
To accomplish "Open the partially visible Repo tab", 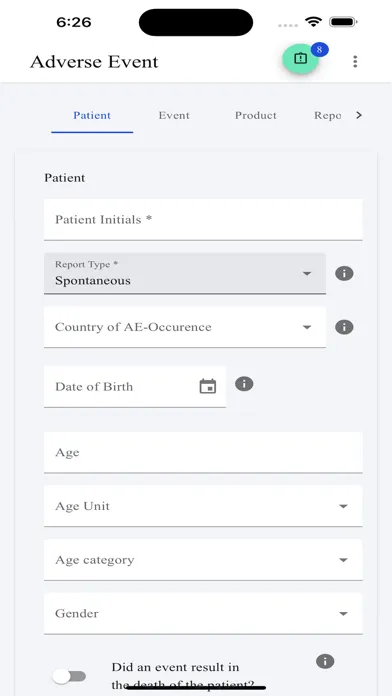I will click(327, 115).
